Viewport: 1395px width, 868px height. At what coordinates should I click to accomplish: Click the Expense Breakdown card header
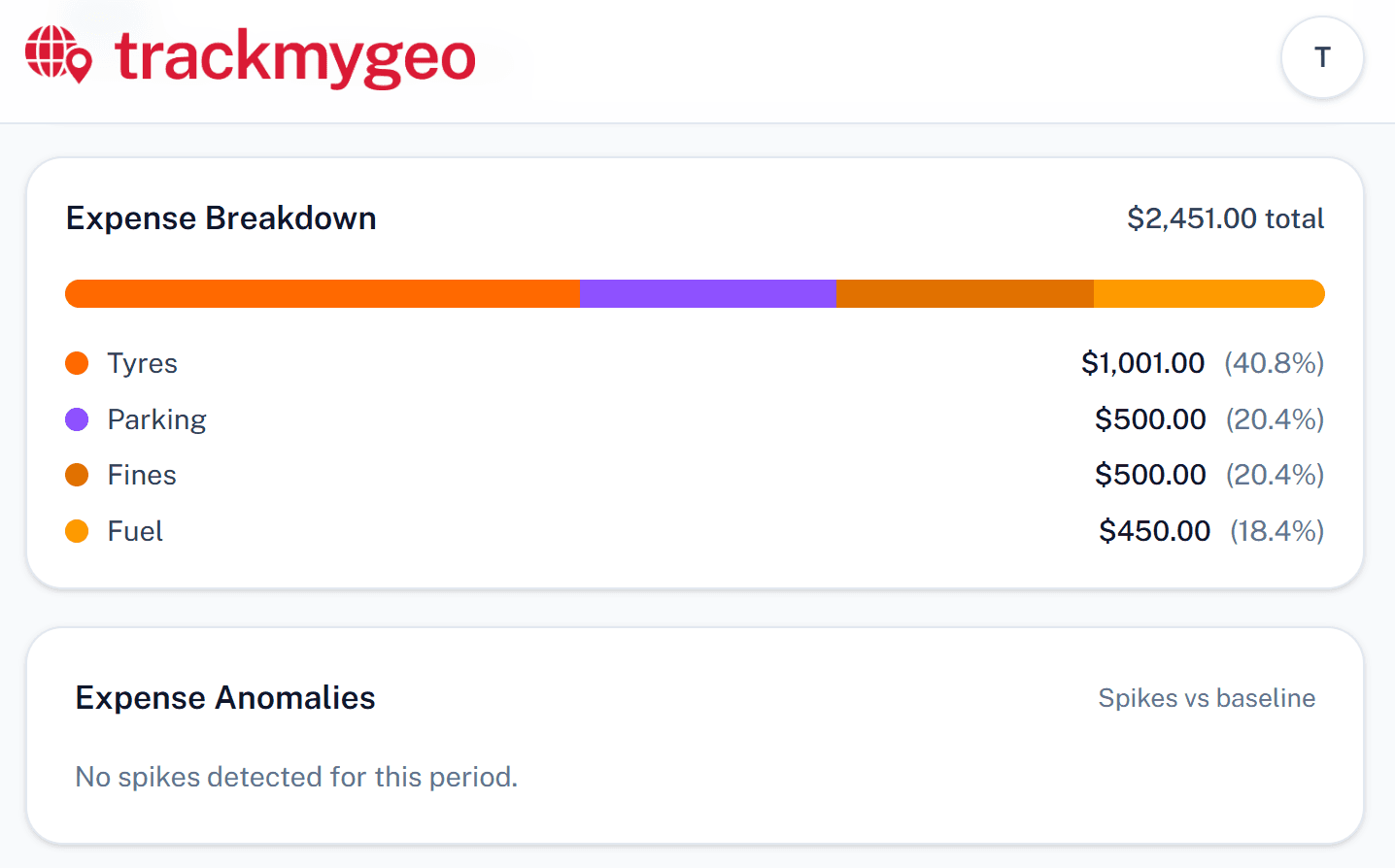coord(221,218)
